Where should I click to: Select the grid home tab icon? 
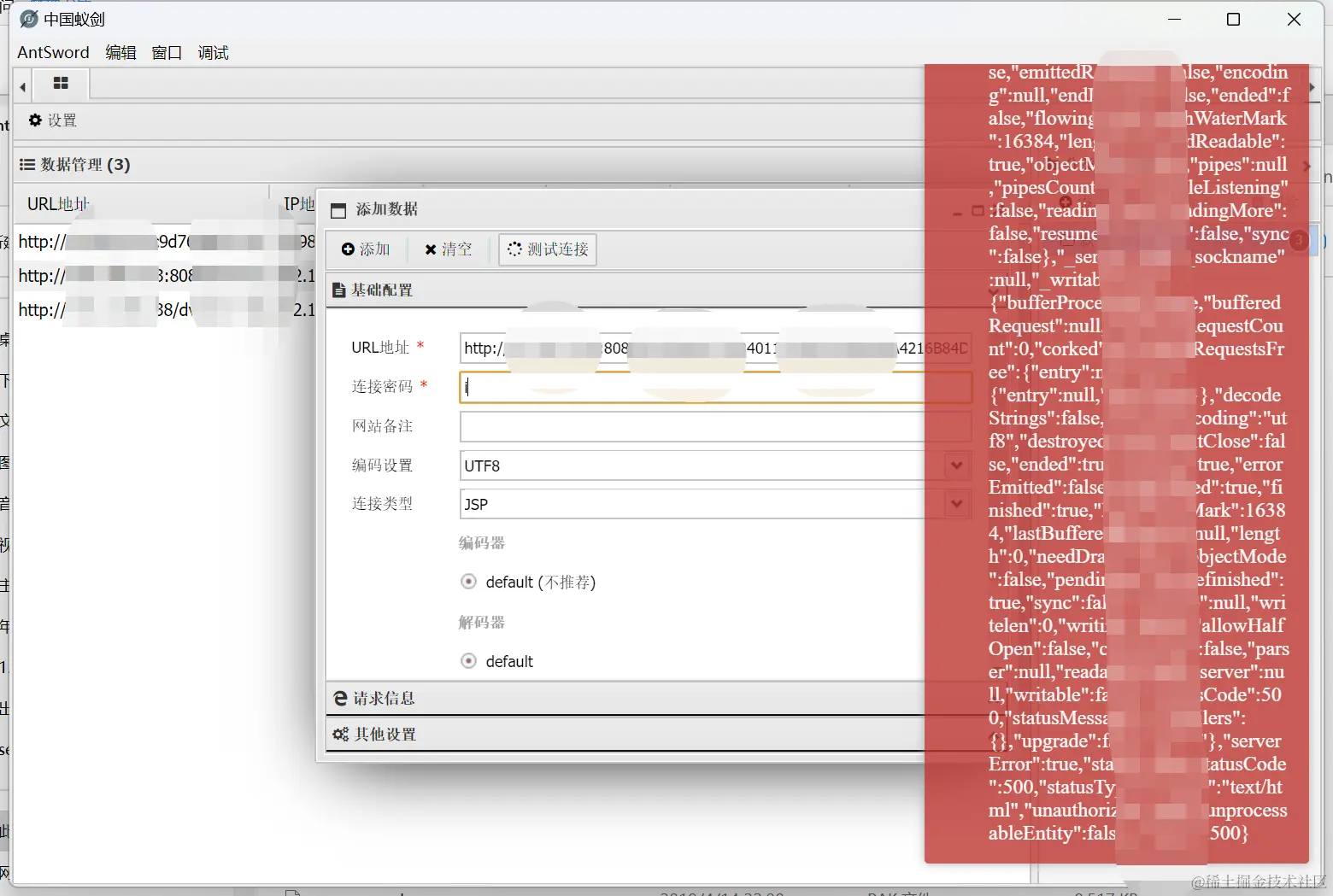click(61, 83)
